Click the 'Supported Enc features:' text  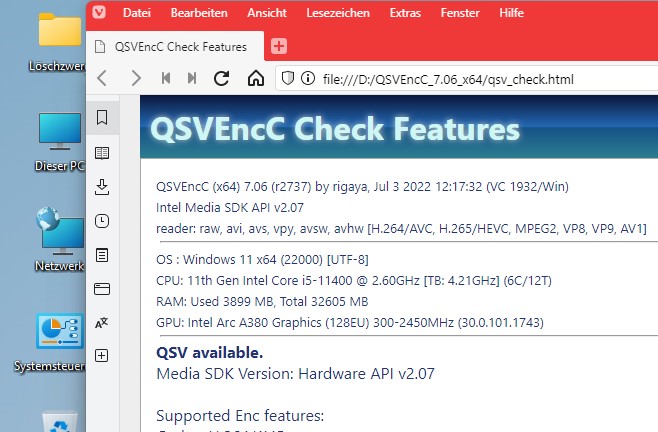[x=240, y=416]
